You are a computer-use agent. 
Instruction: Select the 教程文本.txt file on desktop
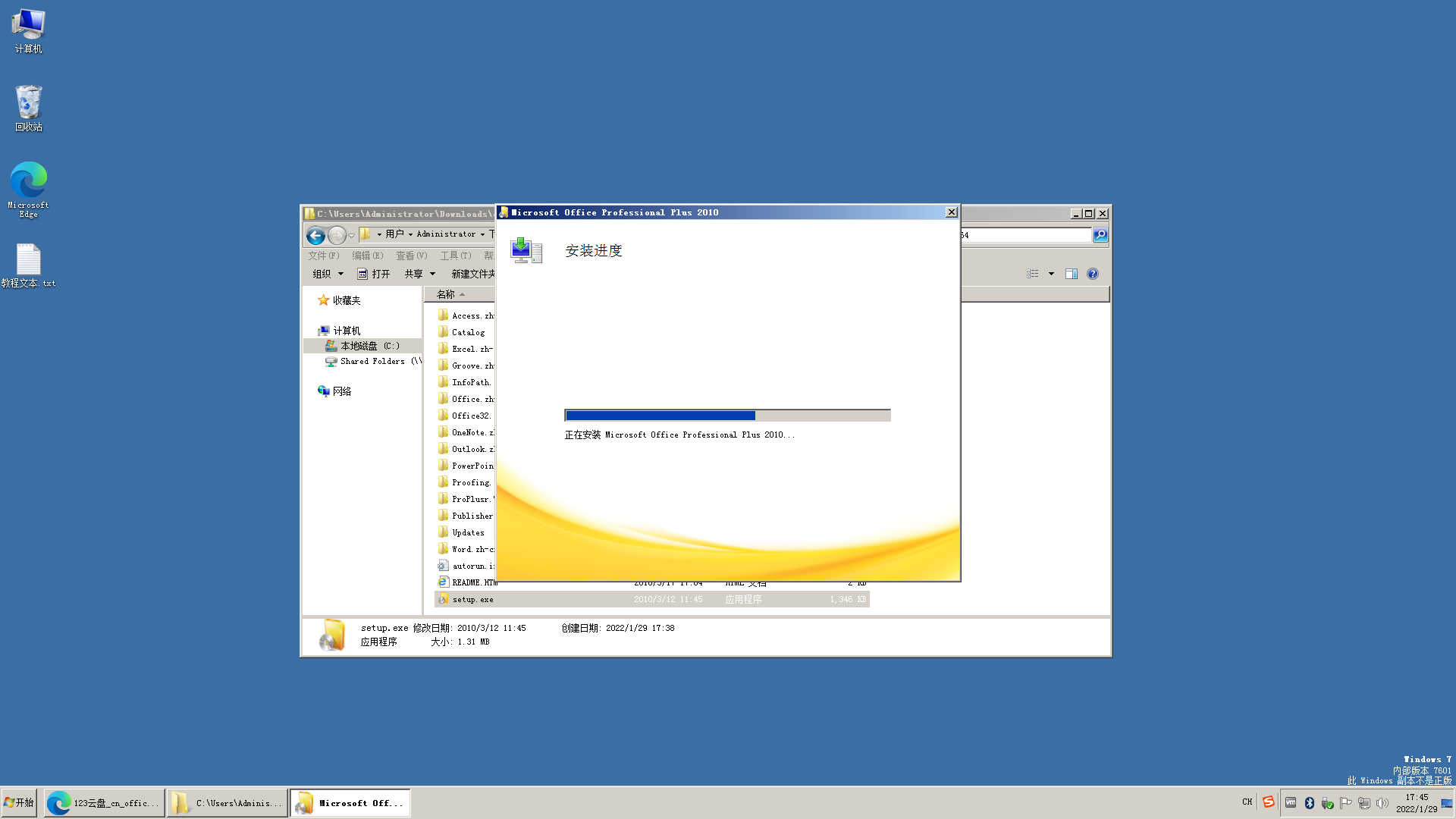click(x=29, y=265)
